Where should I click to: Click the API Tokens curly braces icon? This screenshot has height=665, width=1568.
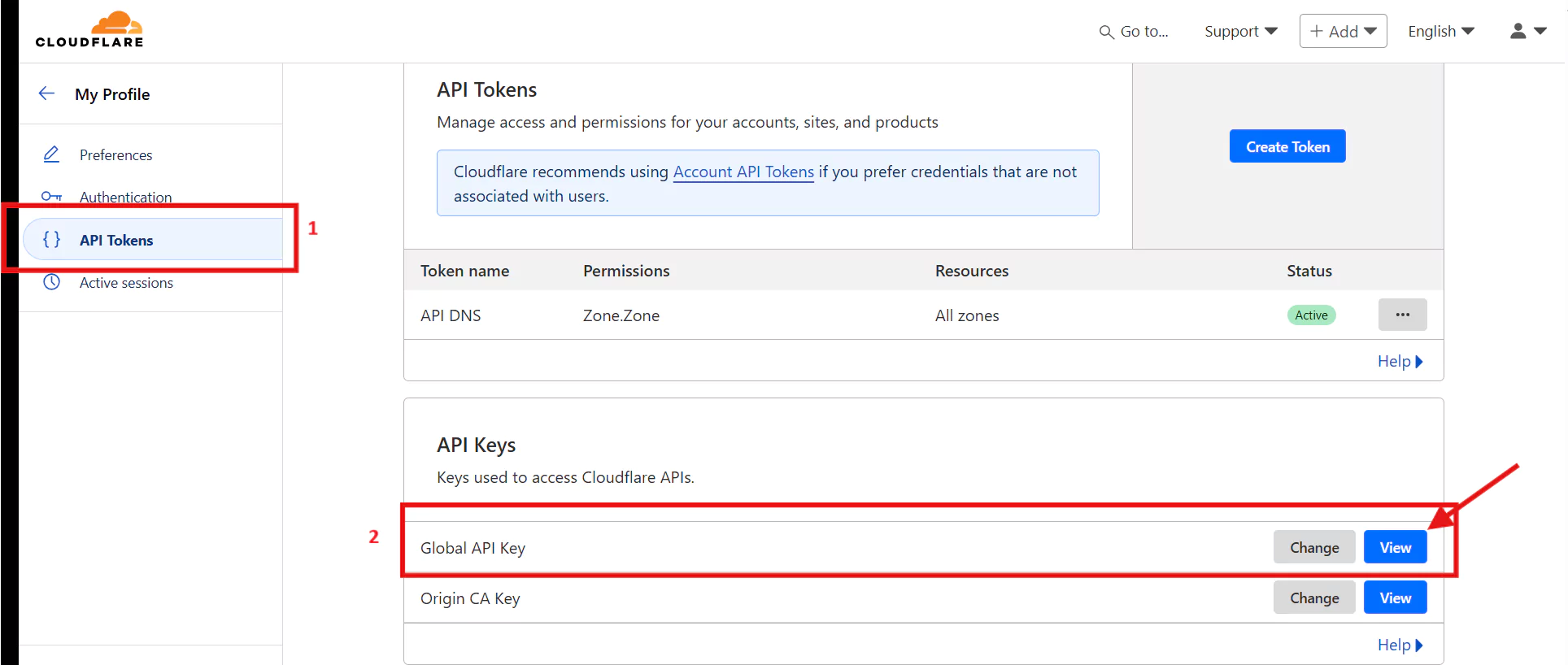click(51, 240)
